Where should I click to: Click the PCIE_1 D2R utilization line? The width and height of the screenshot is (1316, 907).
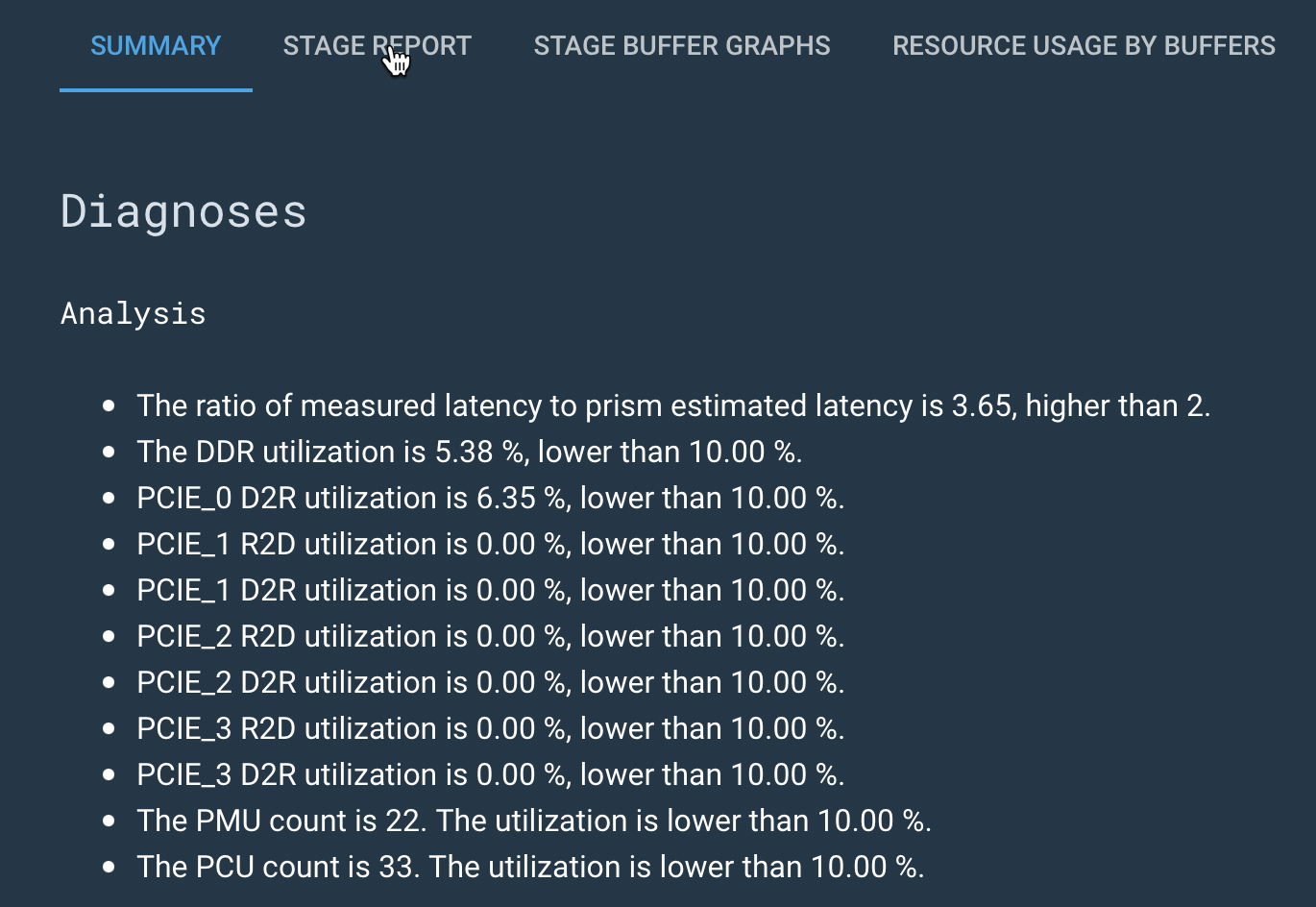[x=490, y=591]
